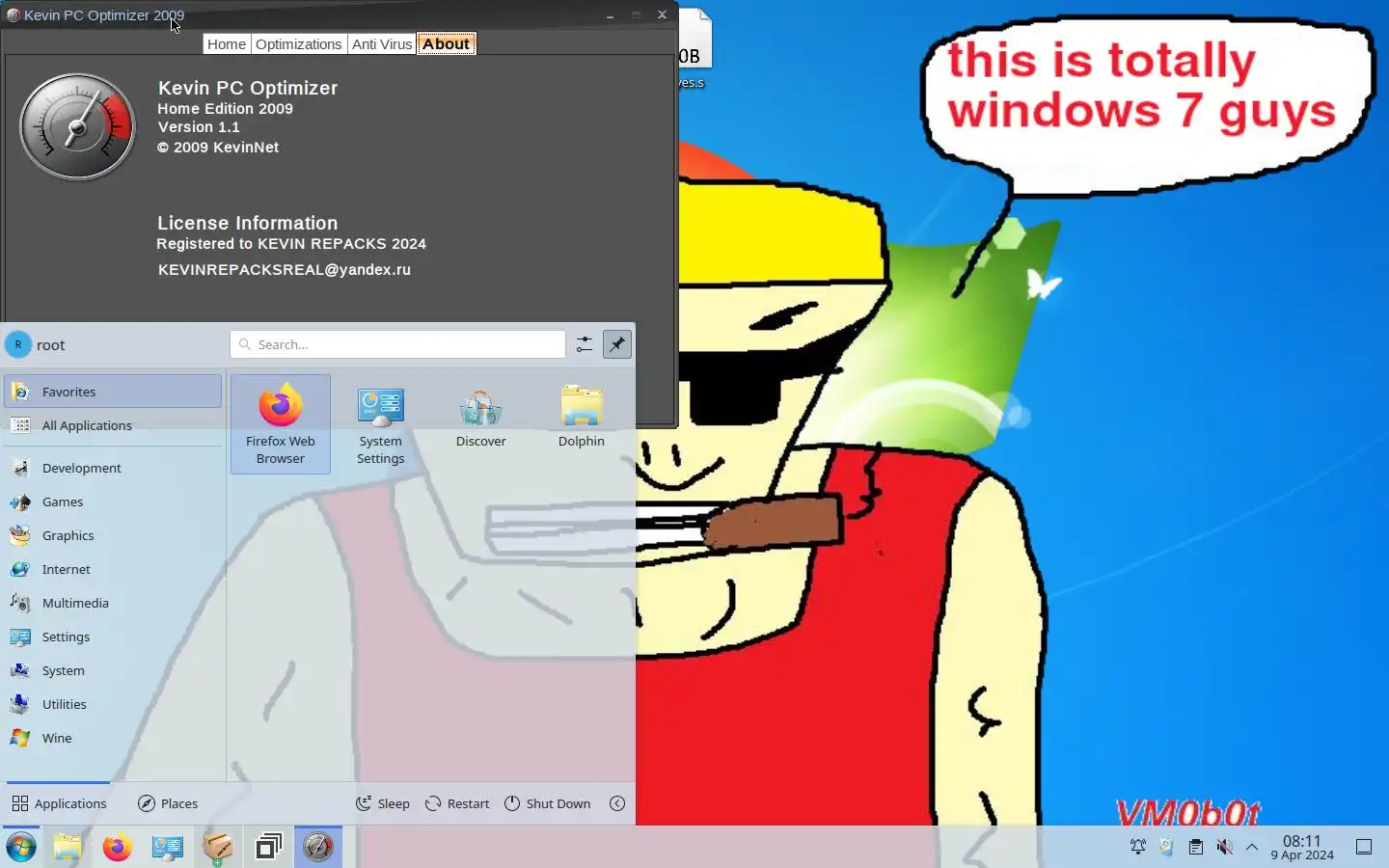Select All Applications category
1389x868 pixels.
coord(113,425)
